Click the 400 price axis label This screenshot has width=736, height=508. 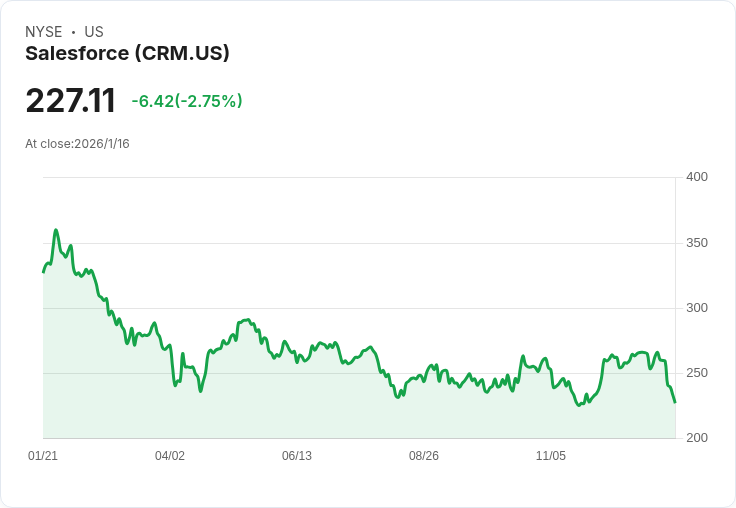(697, 177)
